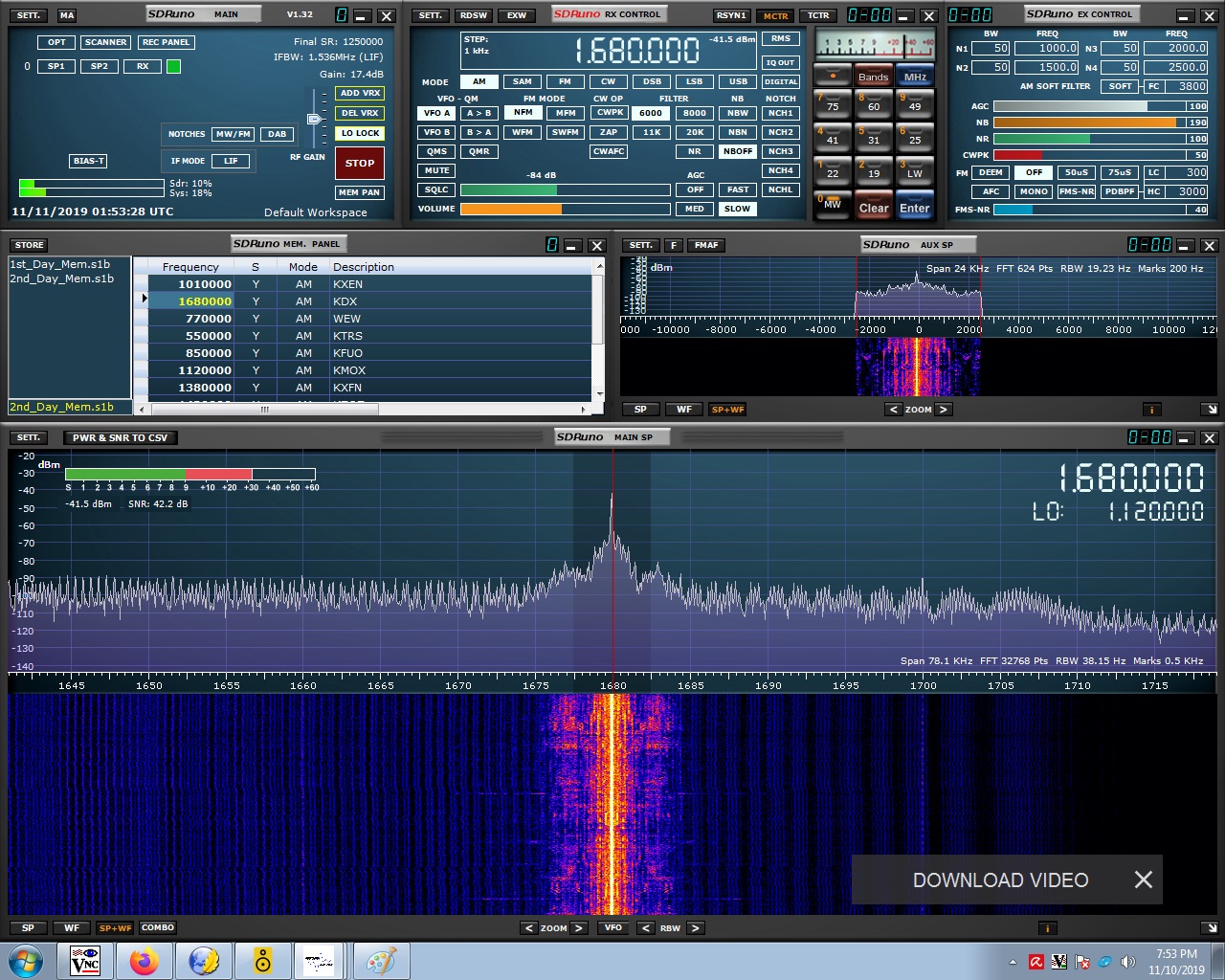Select COMBO view in Main SP
The image size is (1225, 980).
tap(158, 927)
